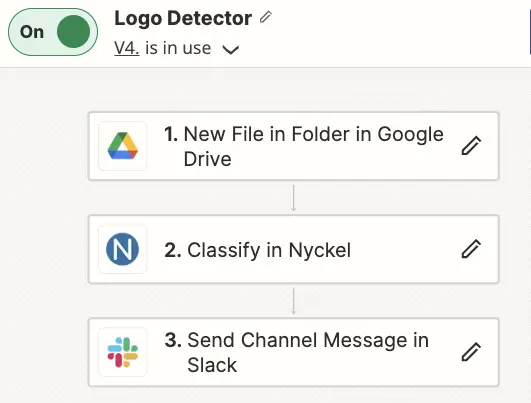The width and height of the screenshot is (531, 403).
Task: Open the New File in Folder step card
Action: 294,146
